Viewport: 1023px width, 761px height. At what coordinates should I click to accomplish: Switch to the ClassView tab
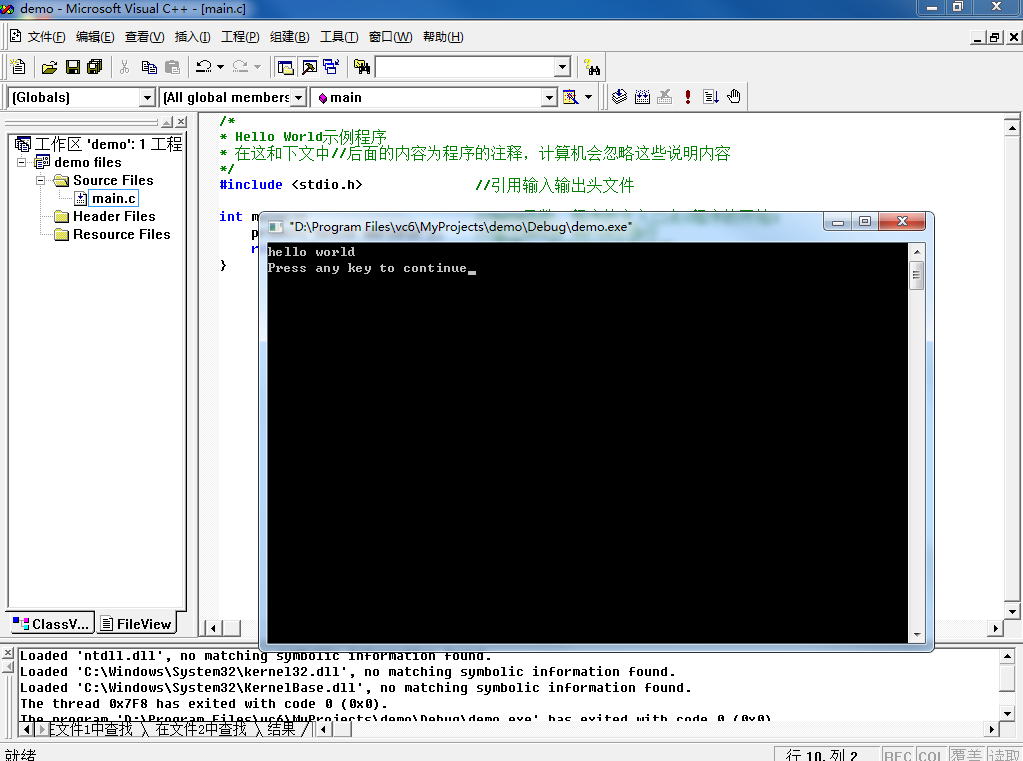click(51, 623)
